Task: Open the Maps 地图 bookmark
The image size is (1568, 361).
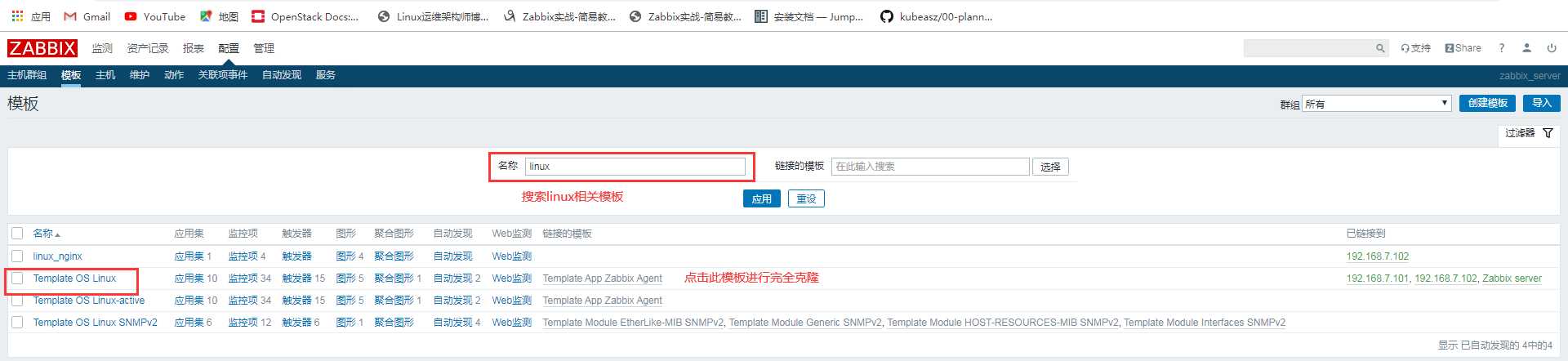Action: click(219, 16)
